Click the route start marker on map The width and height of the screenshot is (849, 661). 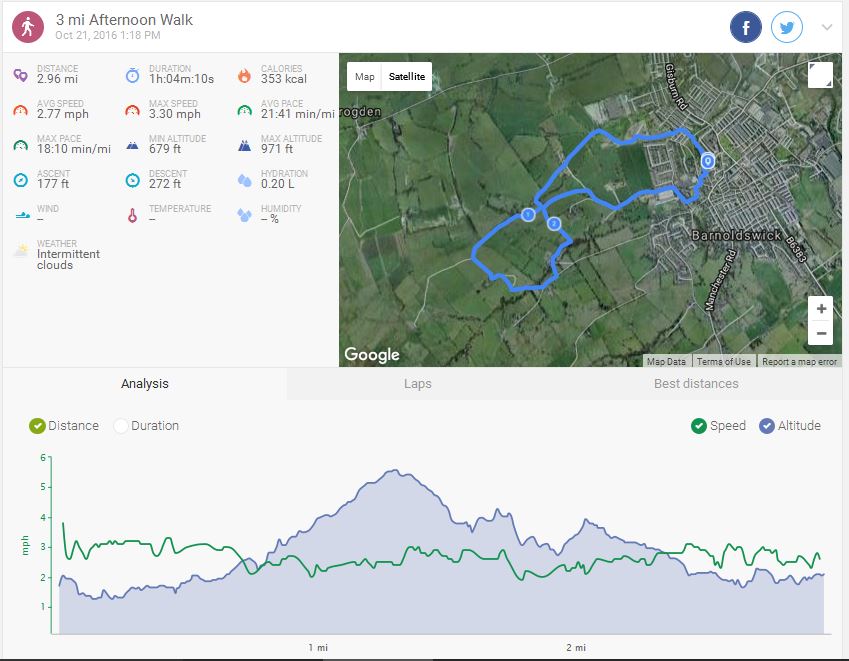click(x=707, y=160)
